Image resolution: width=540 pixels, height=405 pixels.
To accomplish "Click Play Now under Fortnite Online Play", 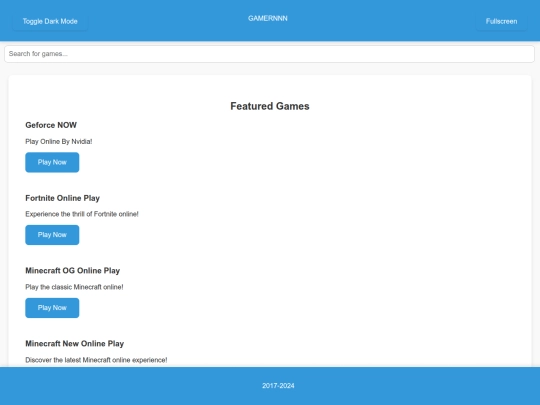I will (52, 235).
